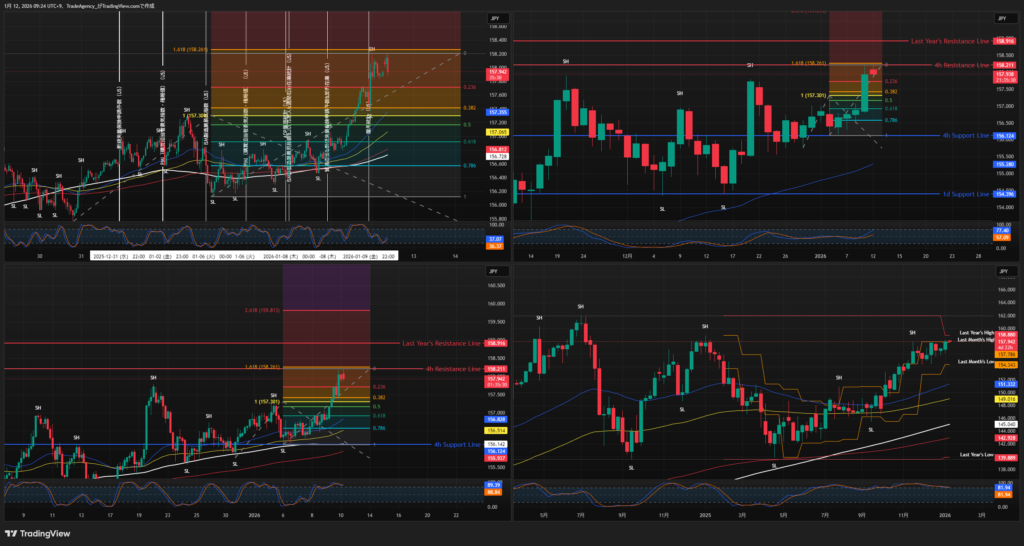Click the 158.916 price tag in the bottom-left chart
Image resolution: width=1024 pixels, height=546 pixels.
[x=494, y=343]
